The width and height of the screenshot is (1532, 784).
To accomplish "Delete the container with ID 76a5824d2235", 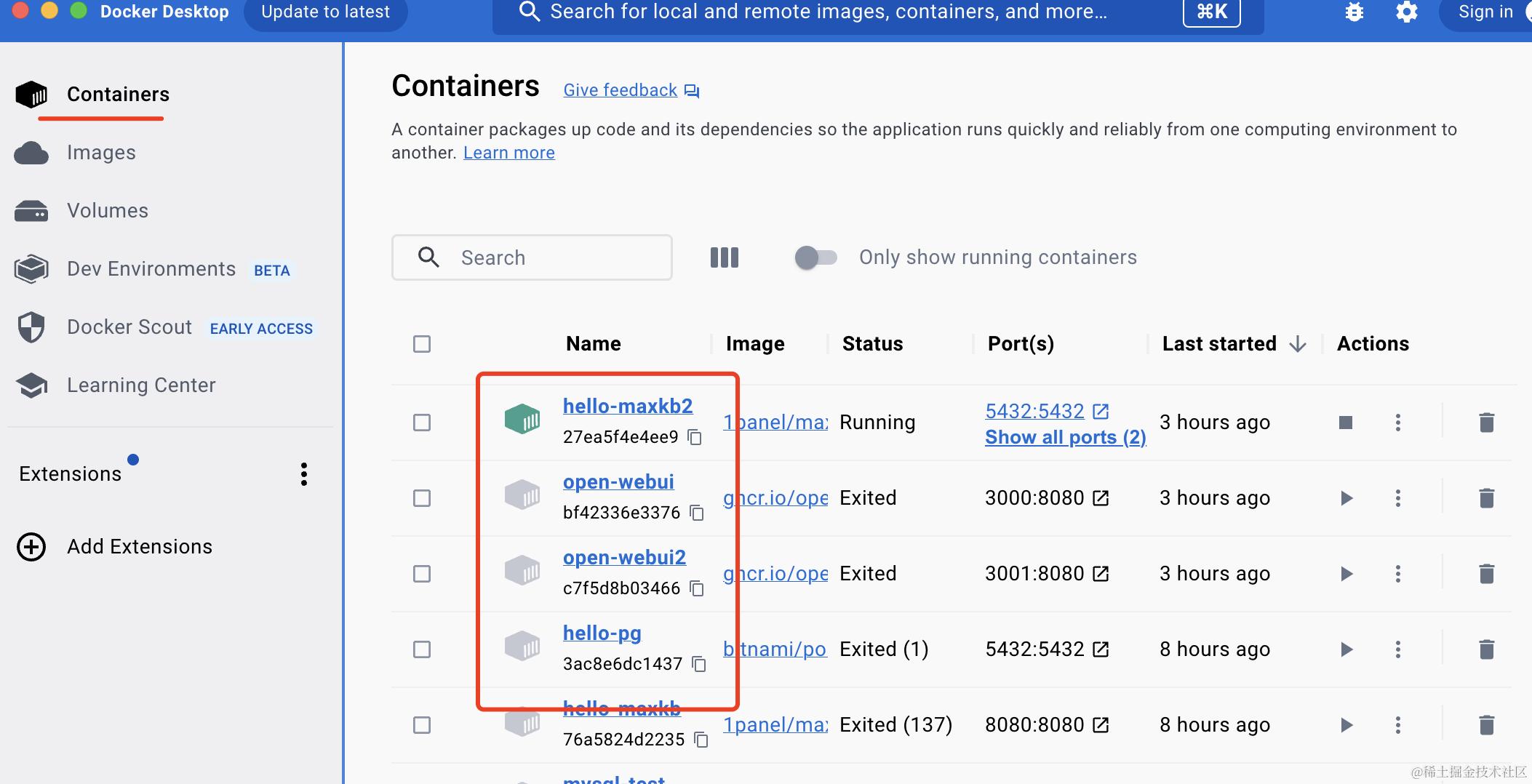I will click(x=1486, y=725).
